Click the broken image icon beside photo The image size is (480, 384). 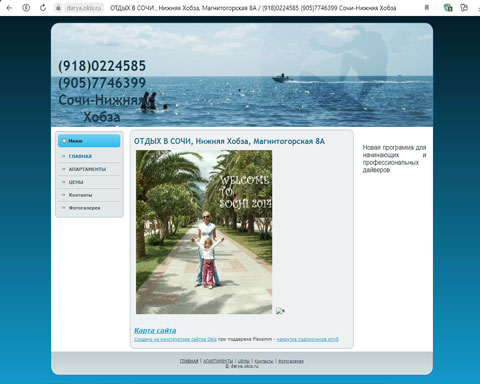(x=280, y=311)
